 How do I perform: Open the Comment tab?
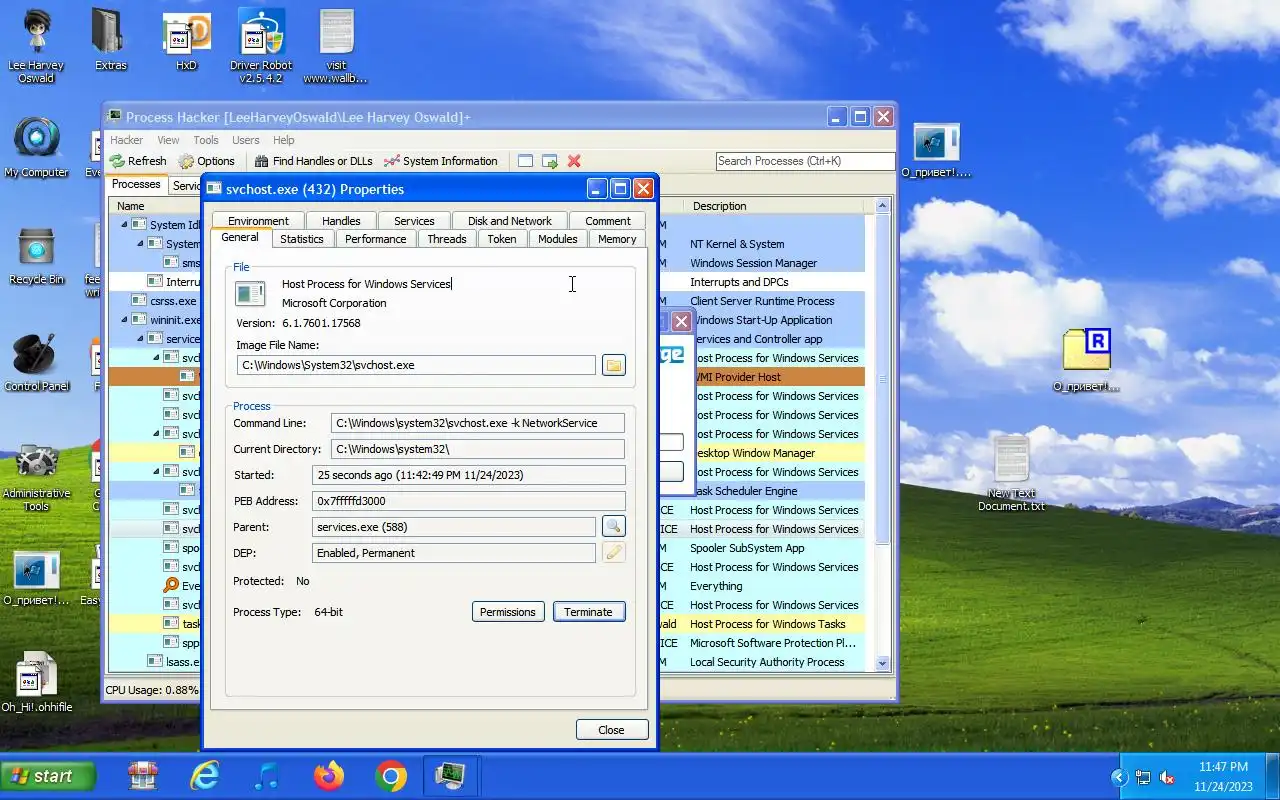(608, 221)
